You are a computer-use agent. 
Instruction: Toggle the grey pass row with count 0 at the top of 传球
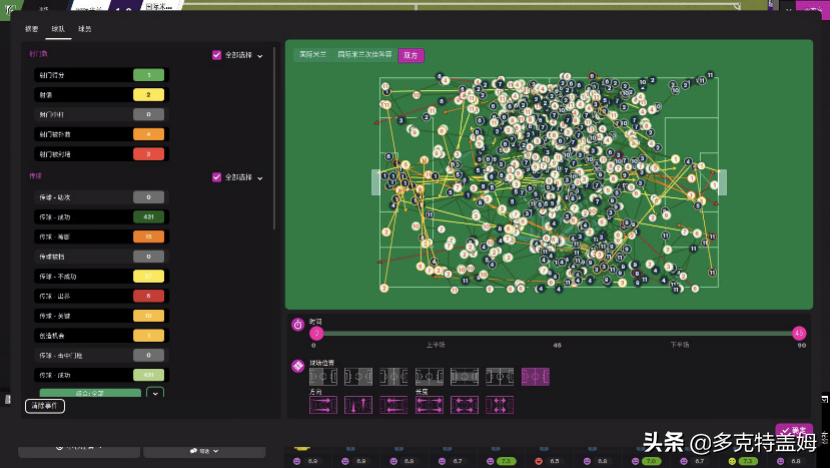click(101, 197)
